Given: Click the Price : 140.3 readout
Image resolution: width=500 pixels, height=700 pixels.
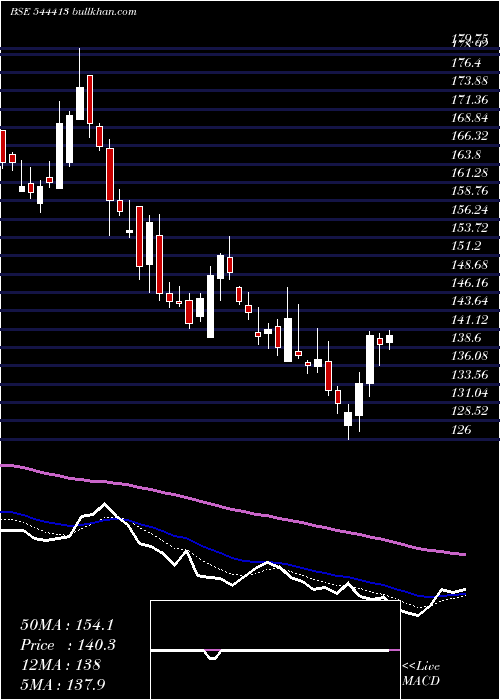Looking at the screenshot, I should (68, 645).
